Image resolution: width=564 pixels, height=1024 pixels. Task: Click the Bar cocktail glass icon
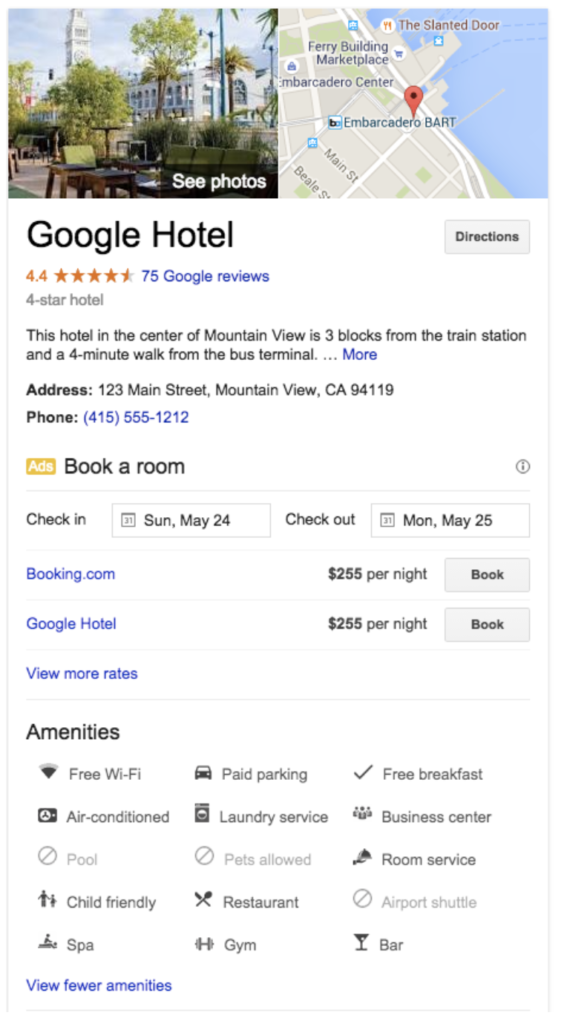tap(361, 943)
